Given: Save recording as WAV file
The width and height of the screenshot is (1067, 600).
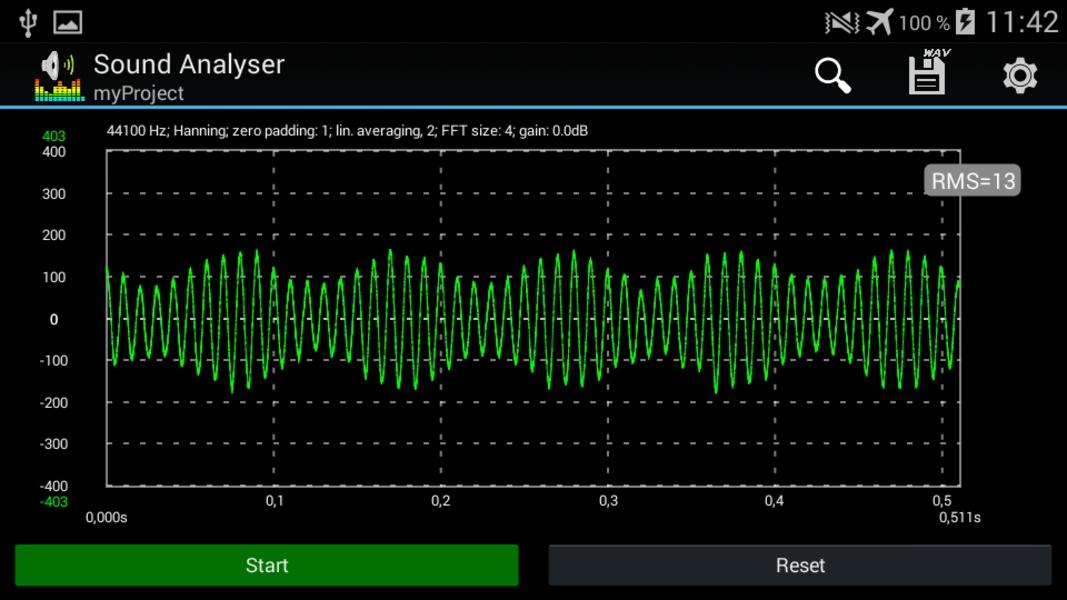Looking at the screenshot, I should pyautogui.click(x=928, y=71).
